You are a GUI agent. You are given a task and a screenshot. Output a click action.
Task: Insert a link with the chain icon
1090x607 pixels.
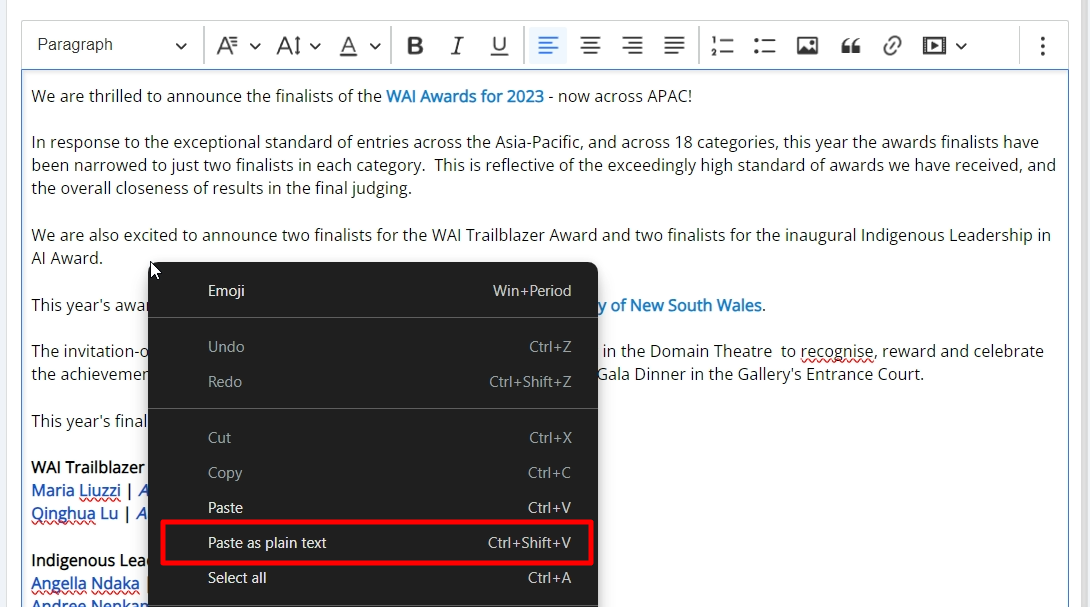(892, 46)
